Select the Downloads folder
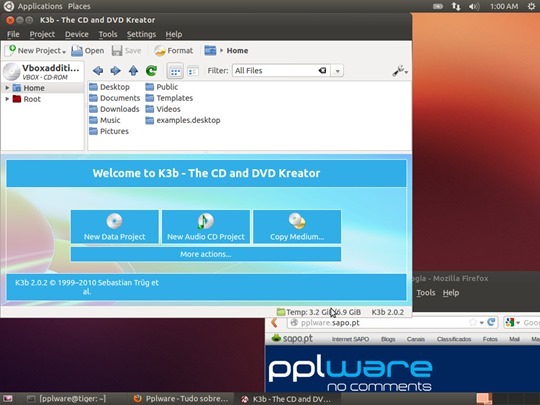The image size is (540, 405). 114,109
